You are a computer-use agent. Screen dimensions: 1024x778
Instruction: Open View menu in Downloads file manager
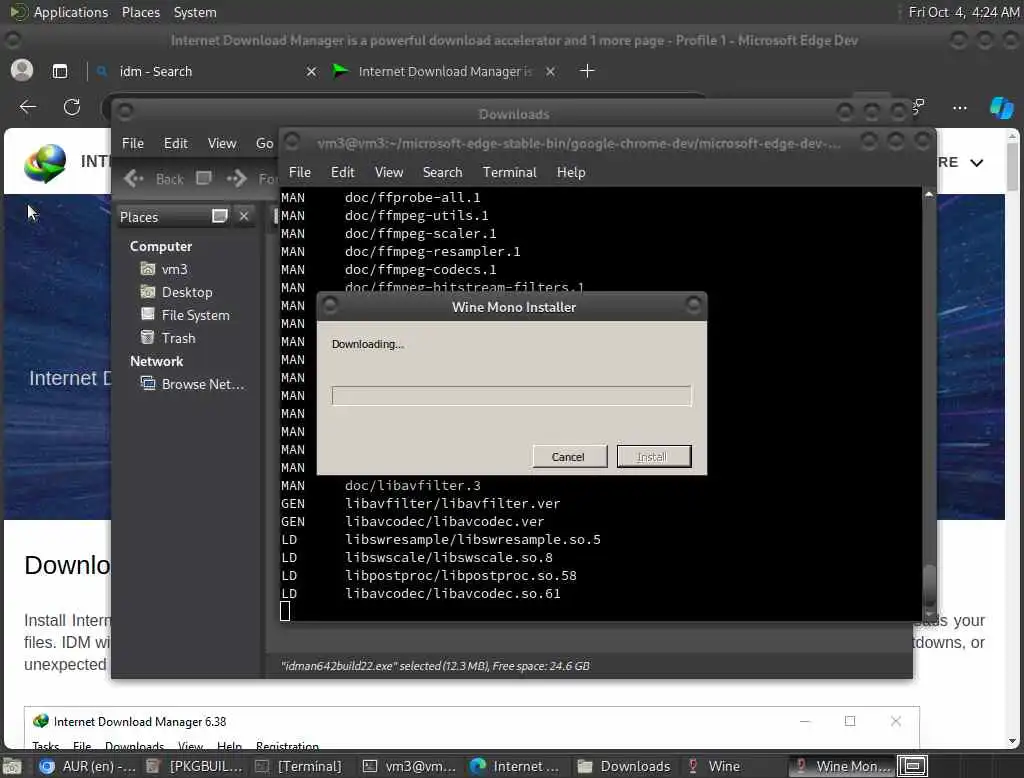(222, 143)
